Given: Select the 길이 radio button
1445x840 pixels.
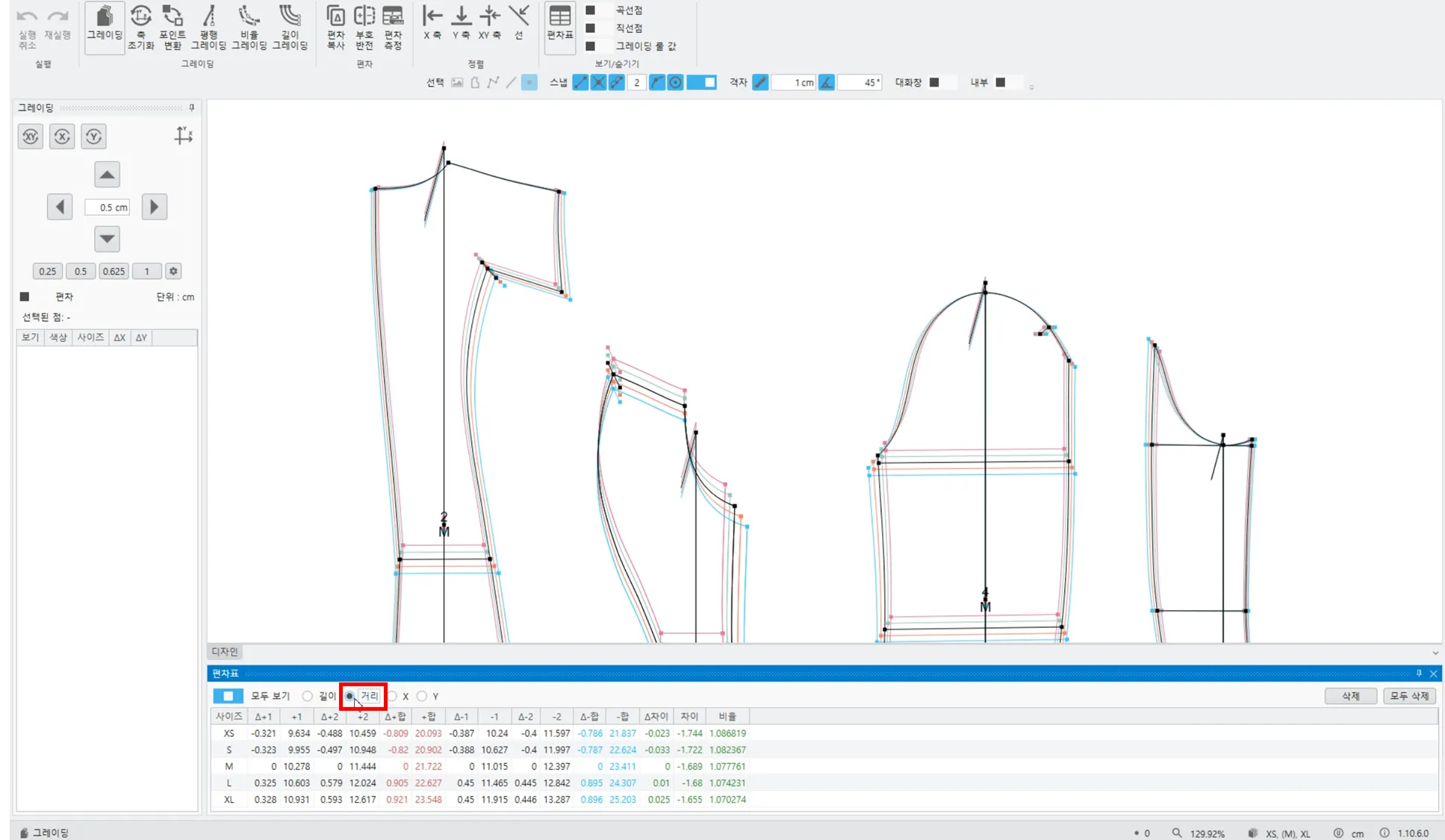Looking at the screenshot, I should (308, 696).
